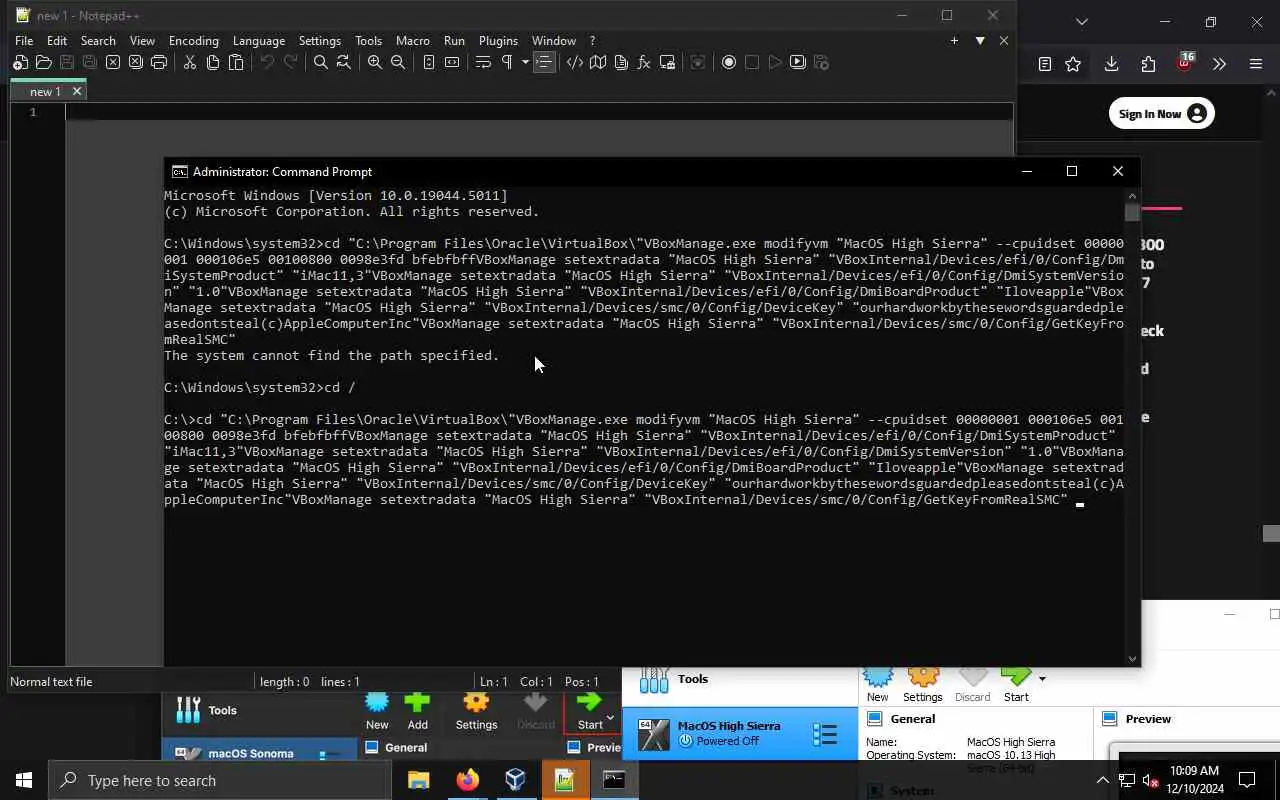Click the Paste clipboard icon
1280x800 pixels.
[236, 62]
